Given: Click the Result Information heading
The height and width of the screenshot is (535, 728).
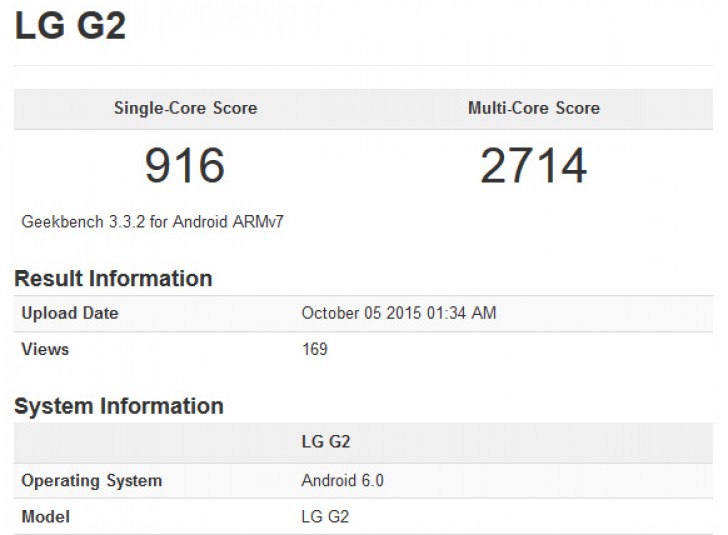Looking at the screenshot, I should (113, 279).
